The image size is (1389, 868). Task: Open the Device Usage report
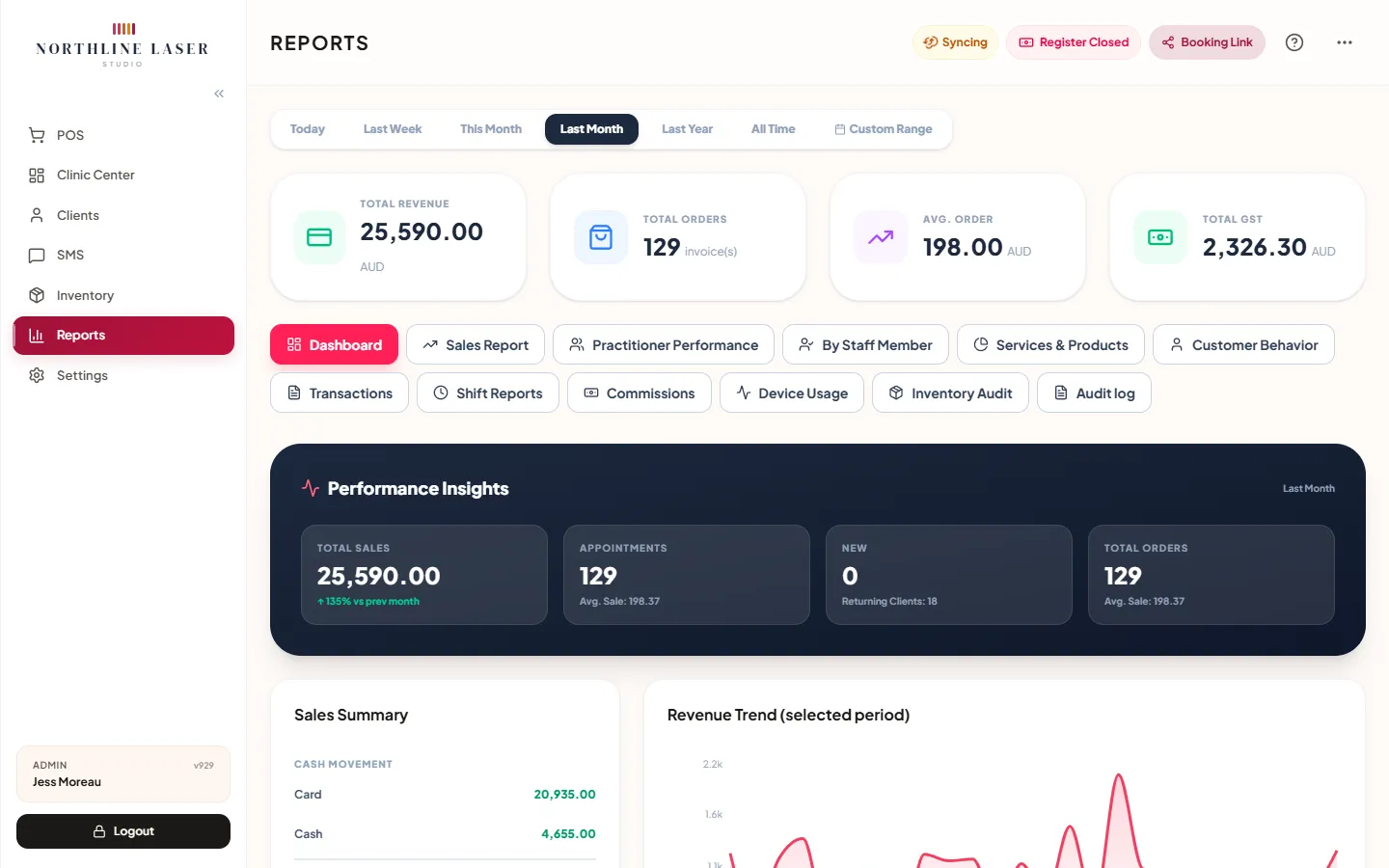(x=792, y=393)
